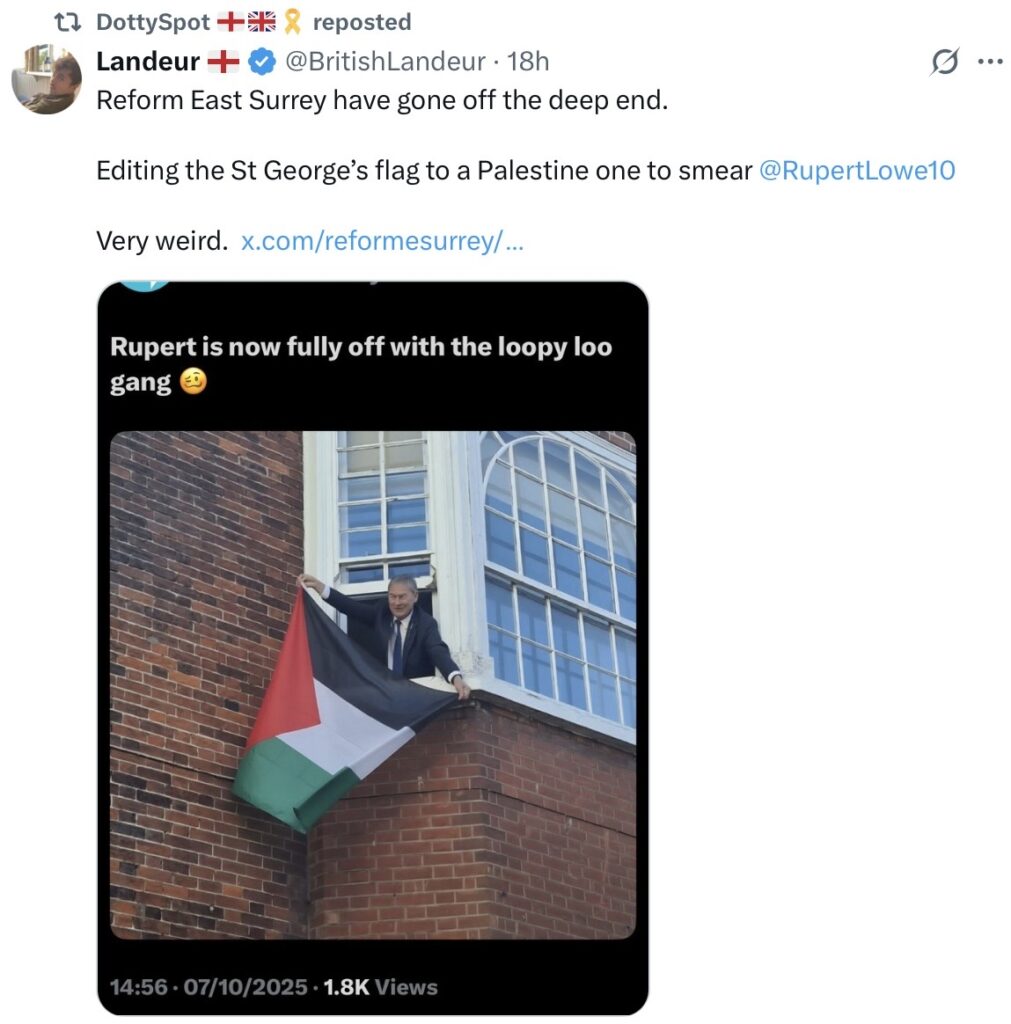
Task: Click the Union Jack emoji beside DottySpot
Action: [262, 22]
